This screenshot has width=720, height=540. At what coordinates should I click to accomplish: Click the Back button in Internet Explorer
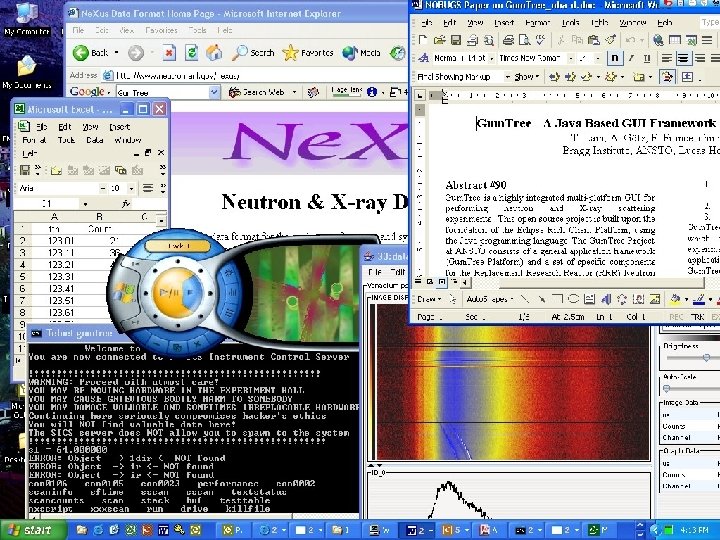click(91, 53)
